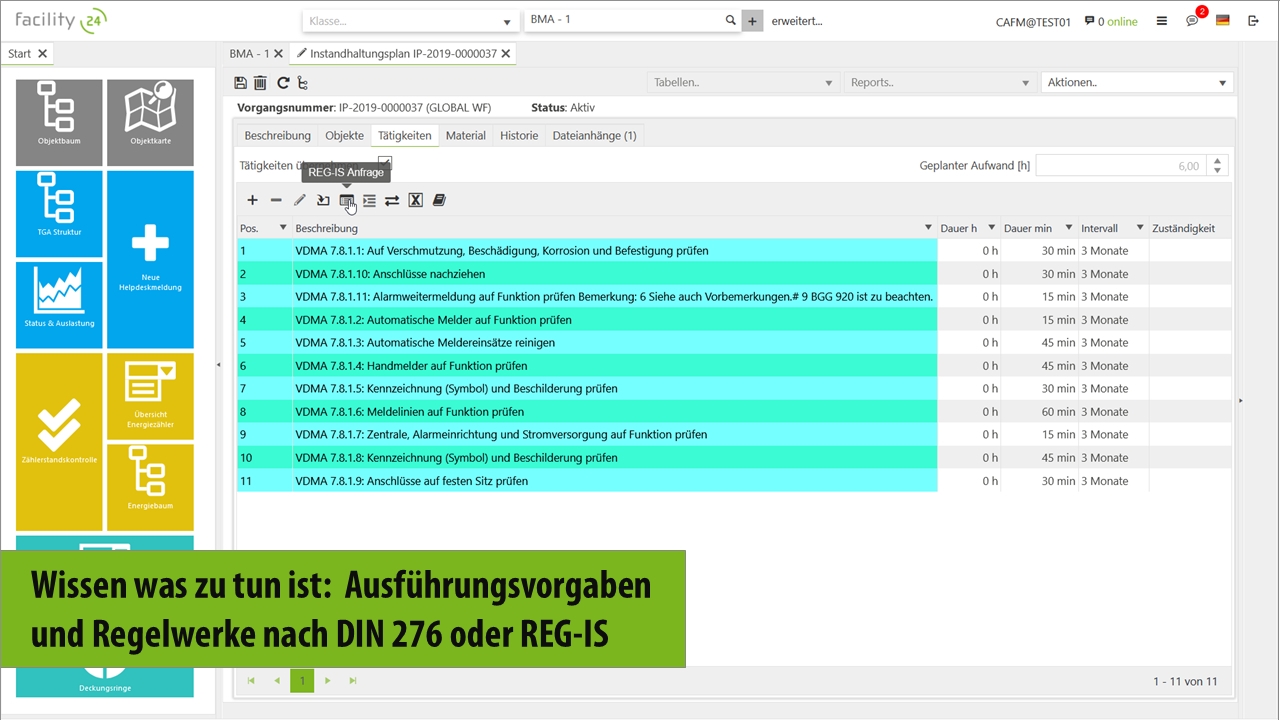
Task: Decrease Geplanter Aufwand with the down spinner
Action: (1217, 171)
